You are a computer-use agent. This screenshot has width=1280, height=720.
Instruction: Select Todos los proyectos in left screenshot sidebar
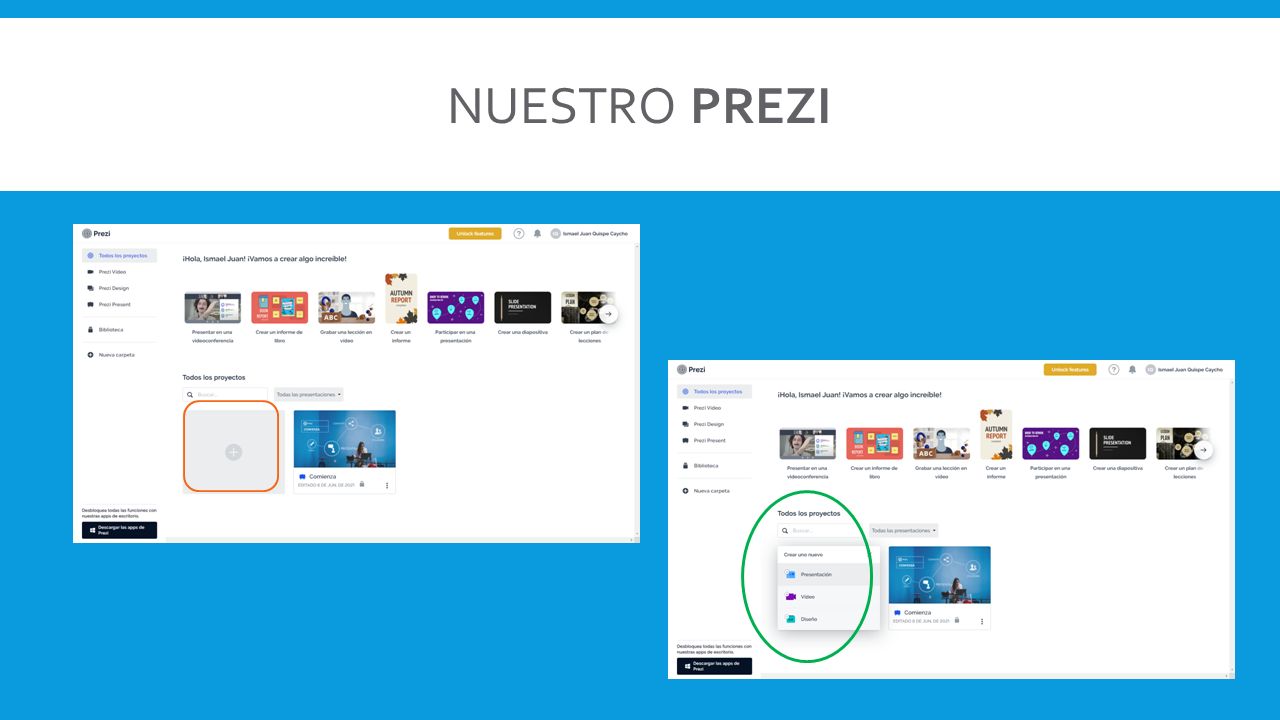[119, 255]
